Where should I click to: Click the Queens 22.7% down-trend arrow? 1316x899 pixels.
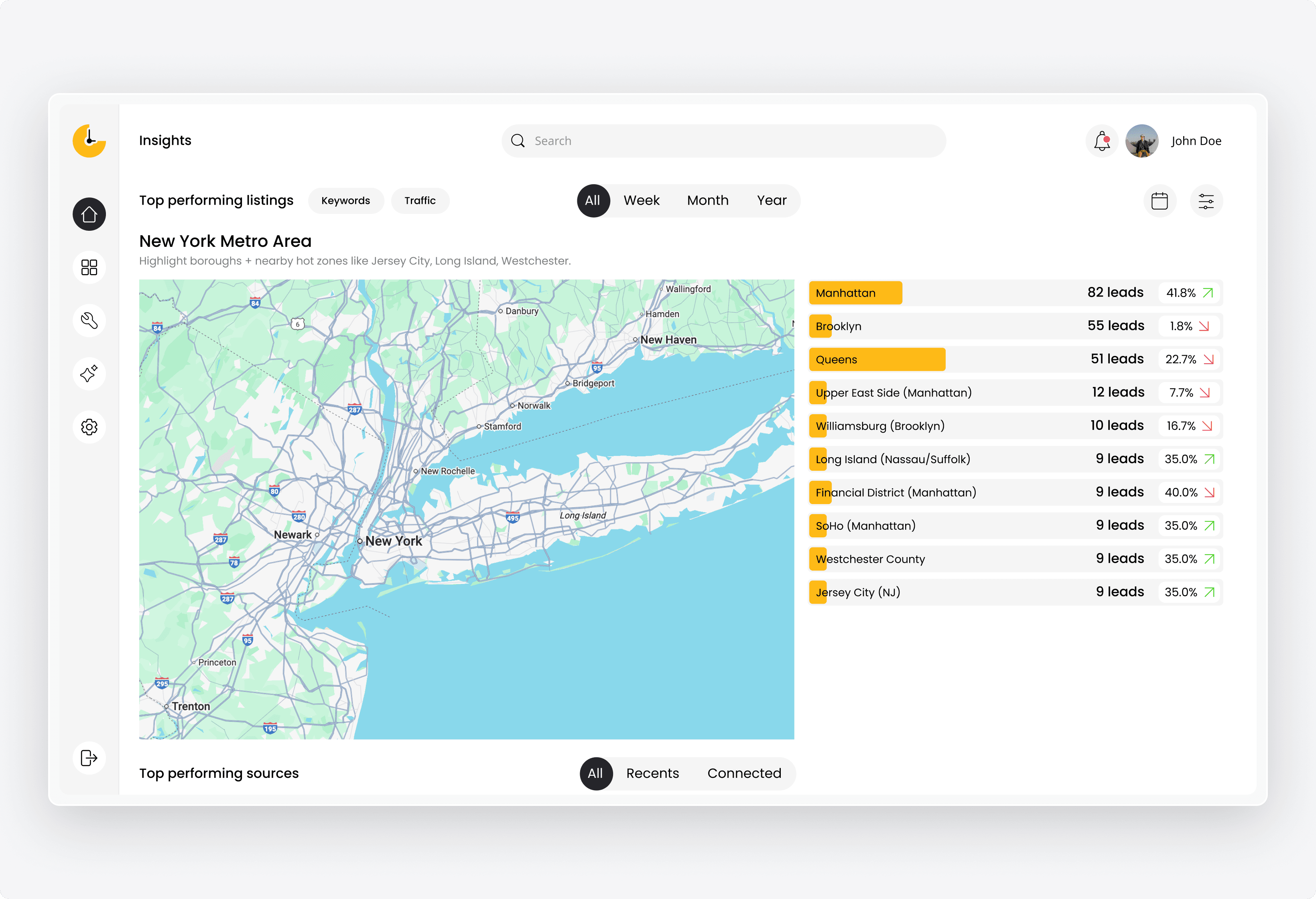pyautogui.click(x=1208, y=359)
